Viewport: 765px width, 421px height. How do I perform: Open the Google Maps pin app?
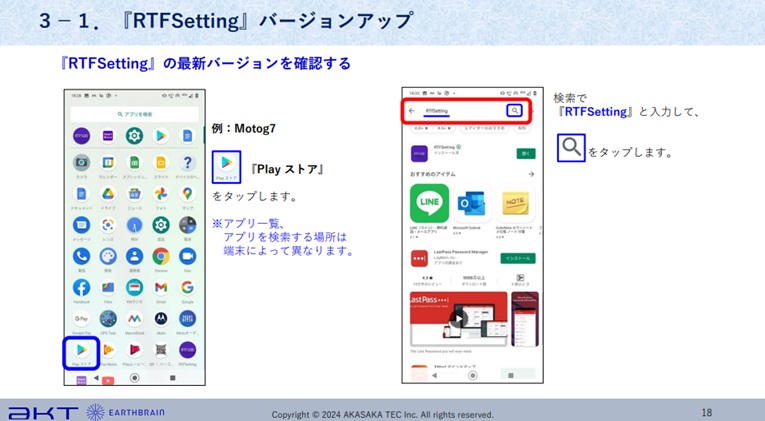[x=187, y=194]
